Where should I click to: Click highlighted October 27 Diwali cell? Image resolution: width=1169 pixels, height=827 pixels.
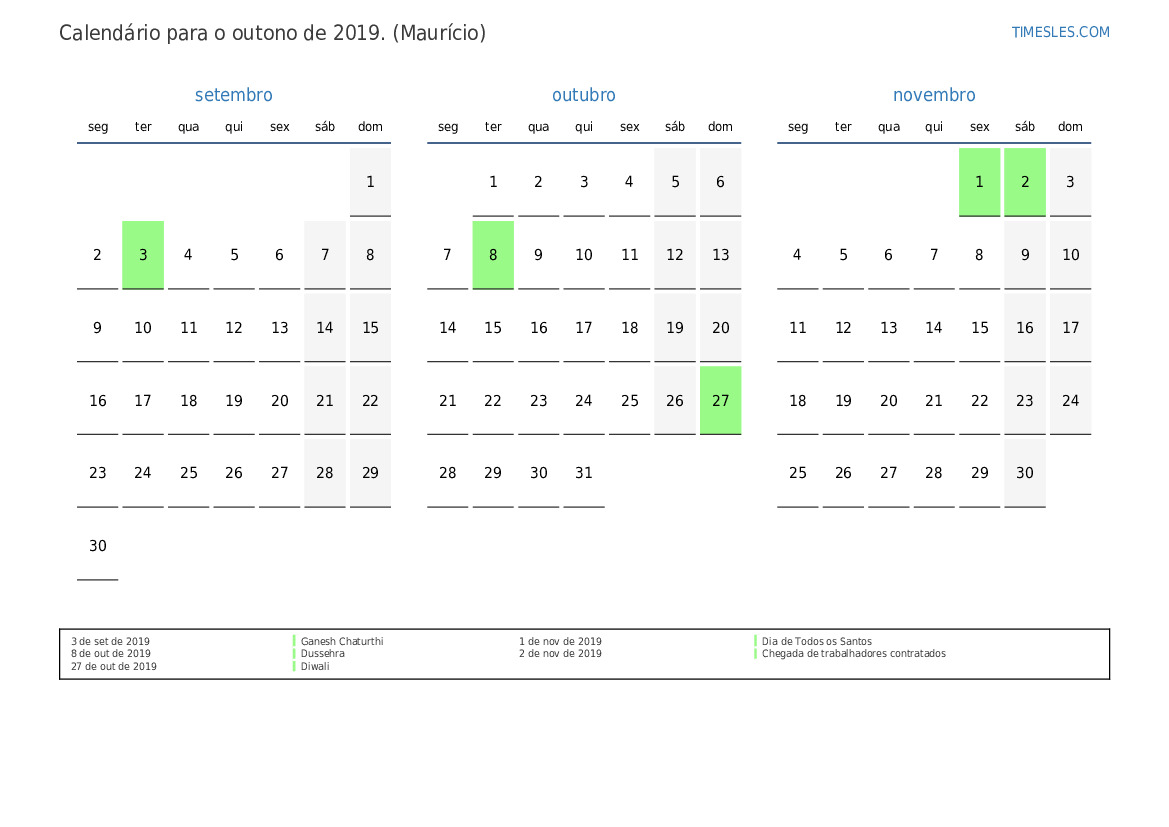tap(720, 400)
